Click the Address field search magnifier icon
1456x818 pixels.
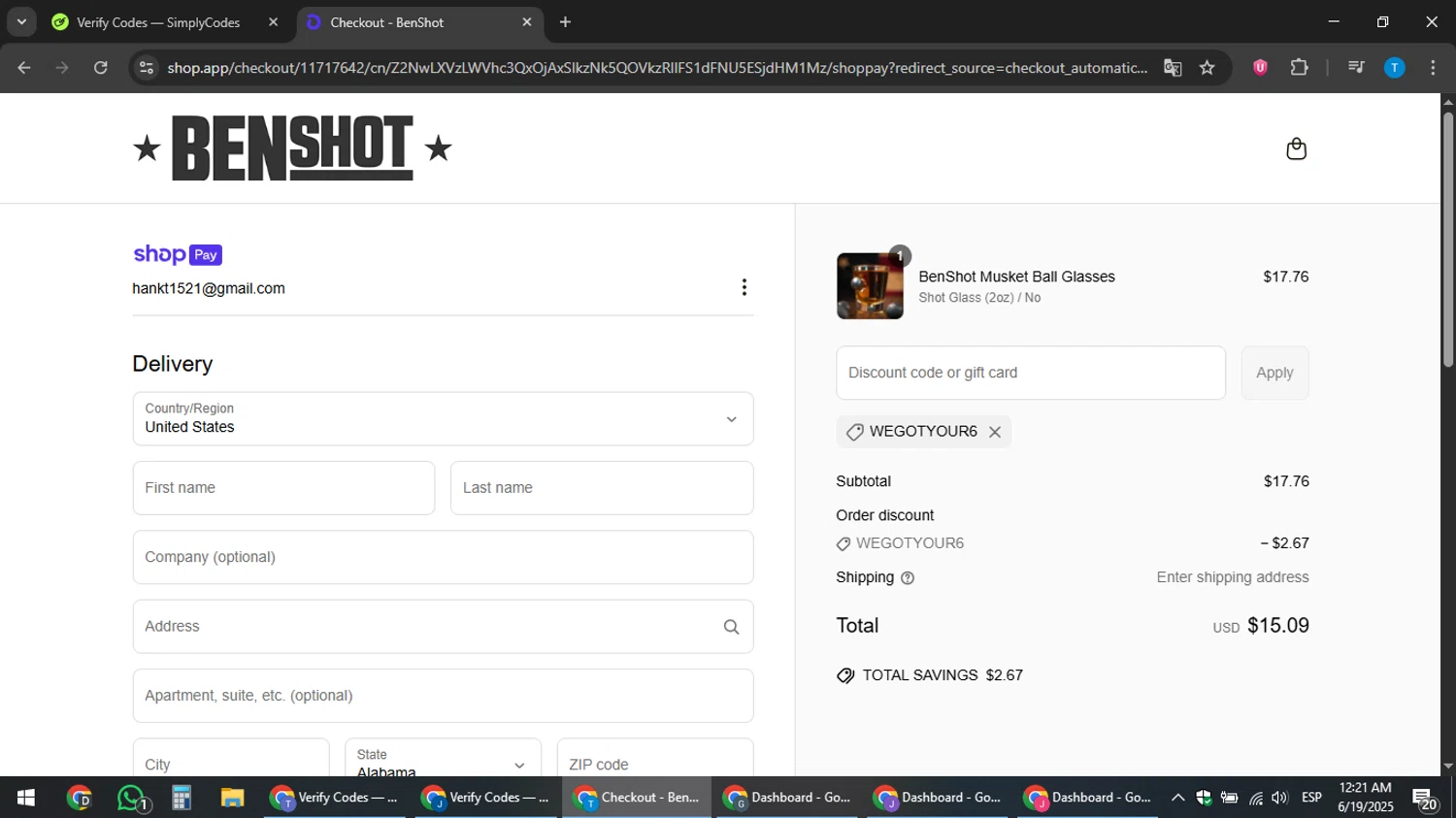click(731, 627)
